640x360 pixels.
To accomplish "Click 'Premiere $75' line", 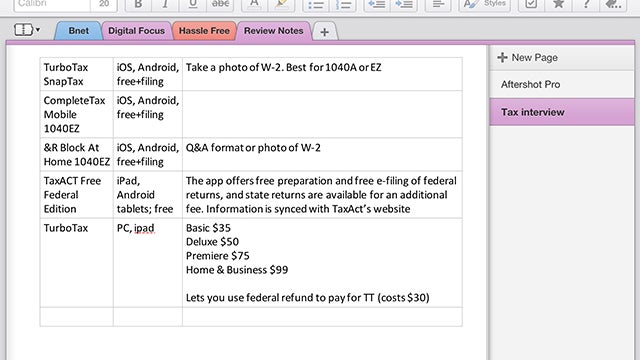I will 218,256.
